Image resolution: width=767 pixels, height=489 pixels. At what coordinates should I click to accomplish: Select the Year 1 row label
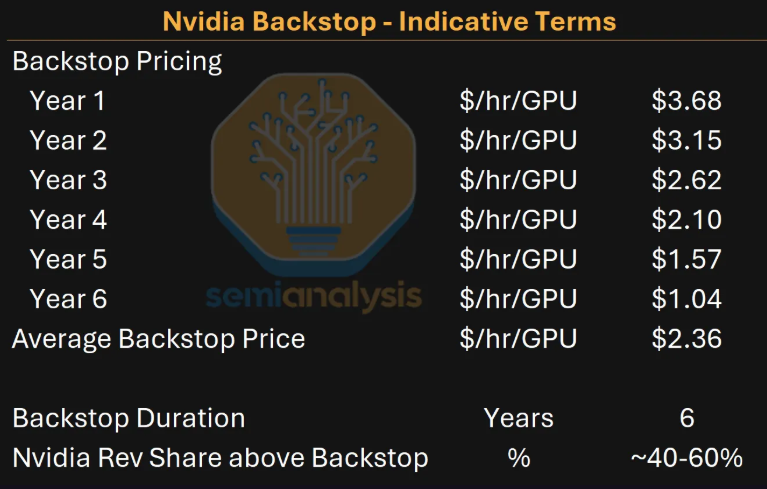tap(68, 101)
